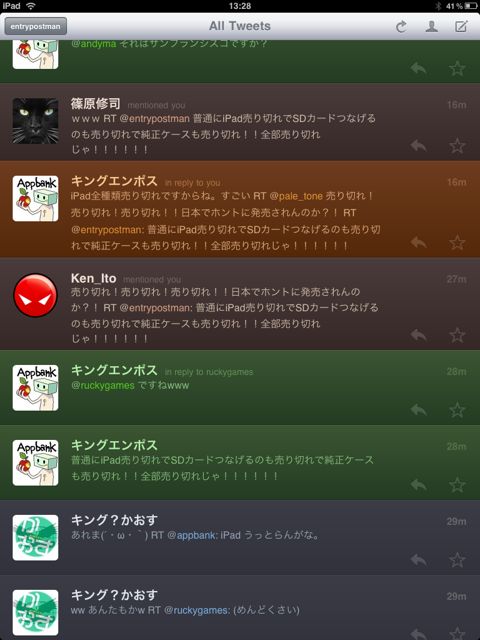Open the @appbank mention link
This screenshot has width=480, height=640.
tap(192, 535)
